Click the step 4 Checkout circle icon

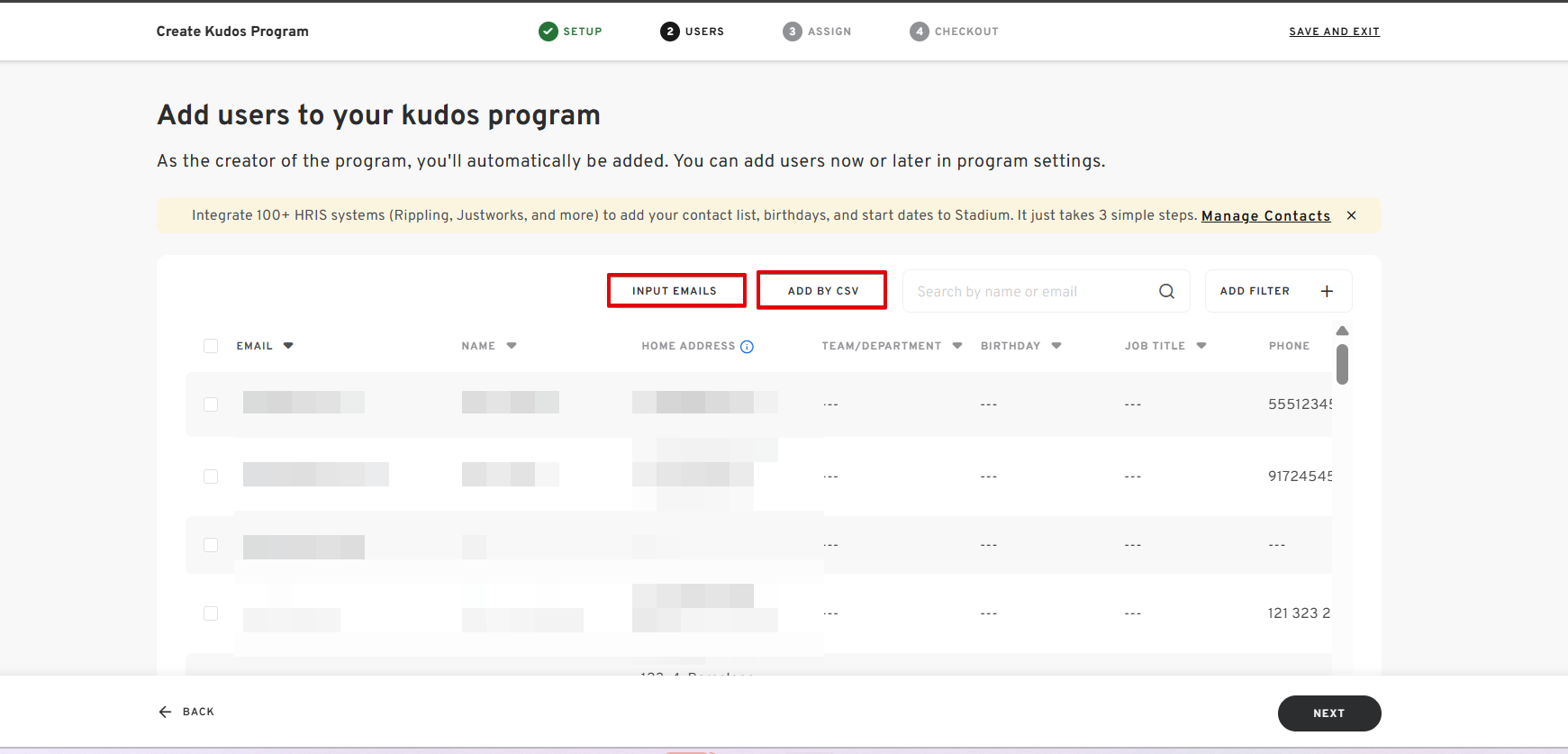[919, 32]
